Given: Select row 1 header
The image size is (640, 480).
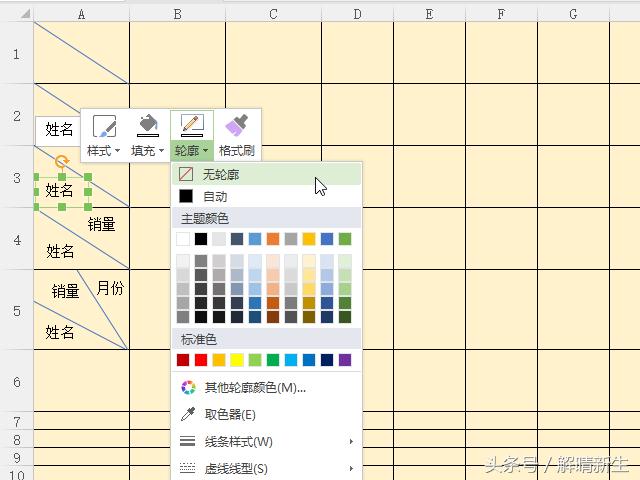Looking at the screenshot, I should [16, 53].
